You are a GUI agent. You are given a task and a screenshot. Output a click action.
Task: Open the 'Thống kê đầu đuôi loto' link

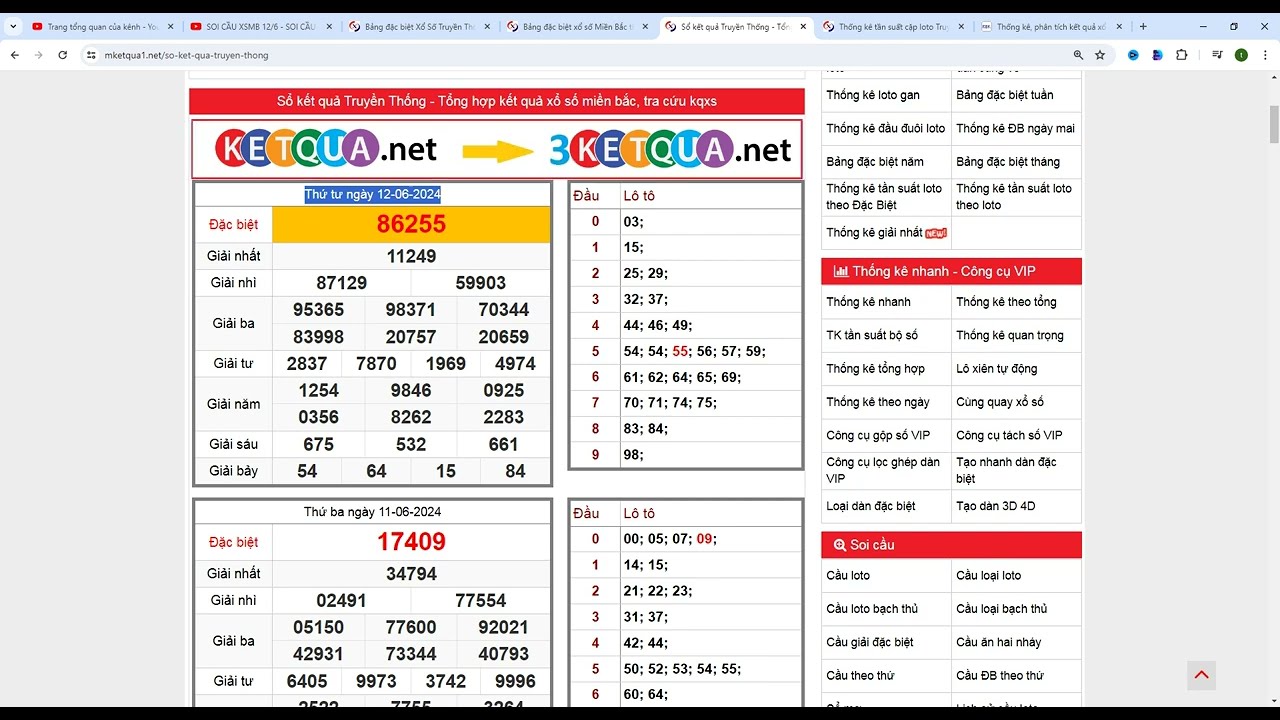tap(885, 128)
